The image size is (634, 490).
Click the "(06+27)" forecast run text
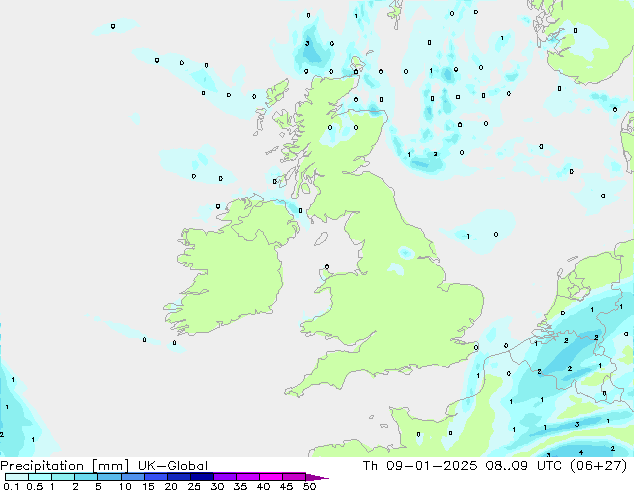[598, 466]
